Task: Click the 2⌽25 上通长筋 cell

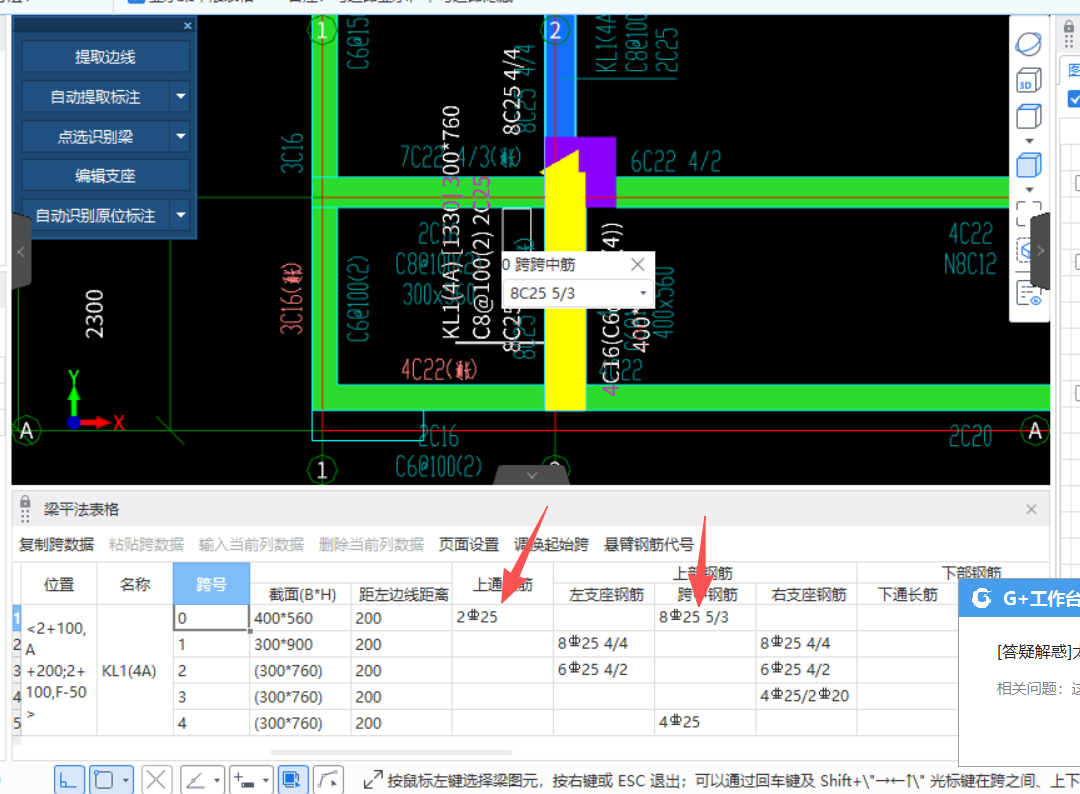Action: 503,618
